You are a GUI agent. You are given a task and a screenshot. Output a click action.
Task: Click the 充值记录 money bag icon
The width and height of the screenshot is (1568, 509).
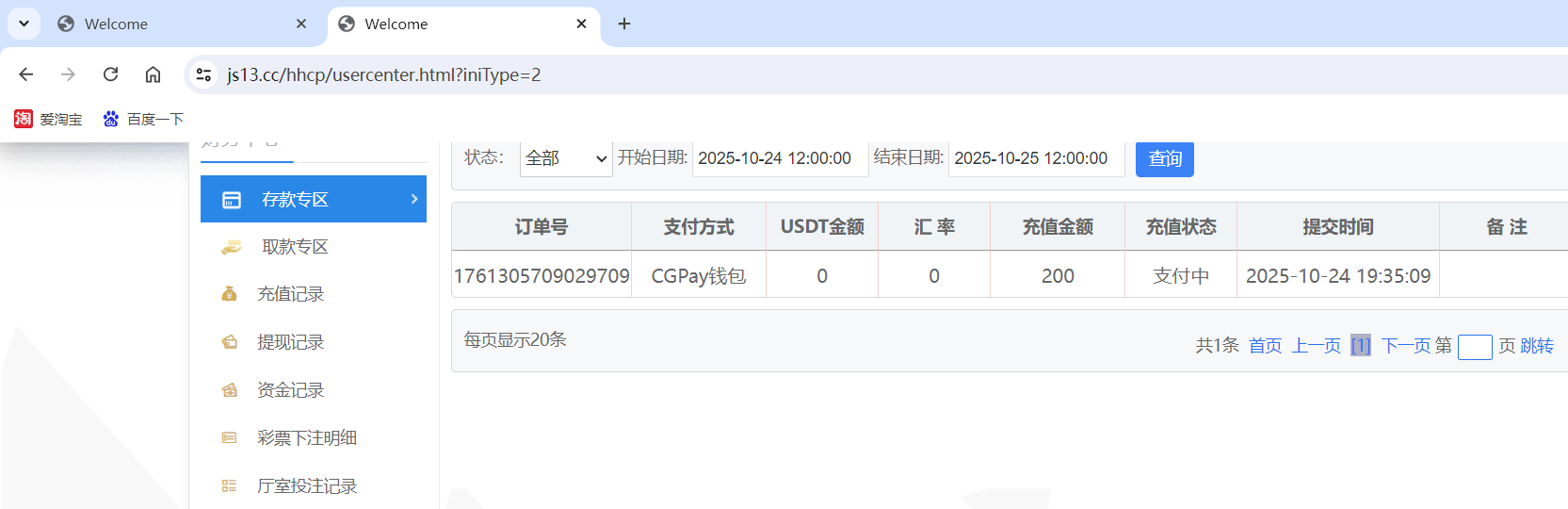pyautogui.click(x=229, y=294)
